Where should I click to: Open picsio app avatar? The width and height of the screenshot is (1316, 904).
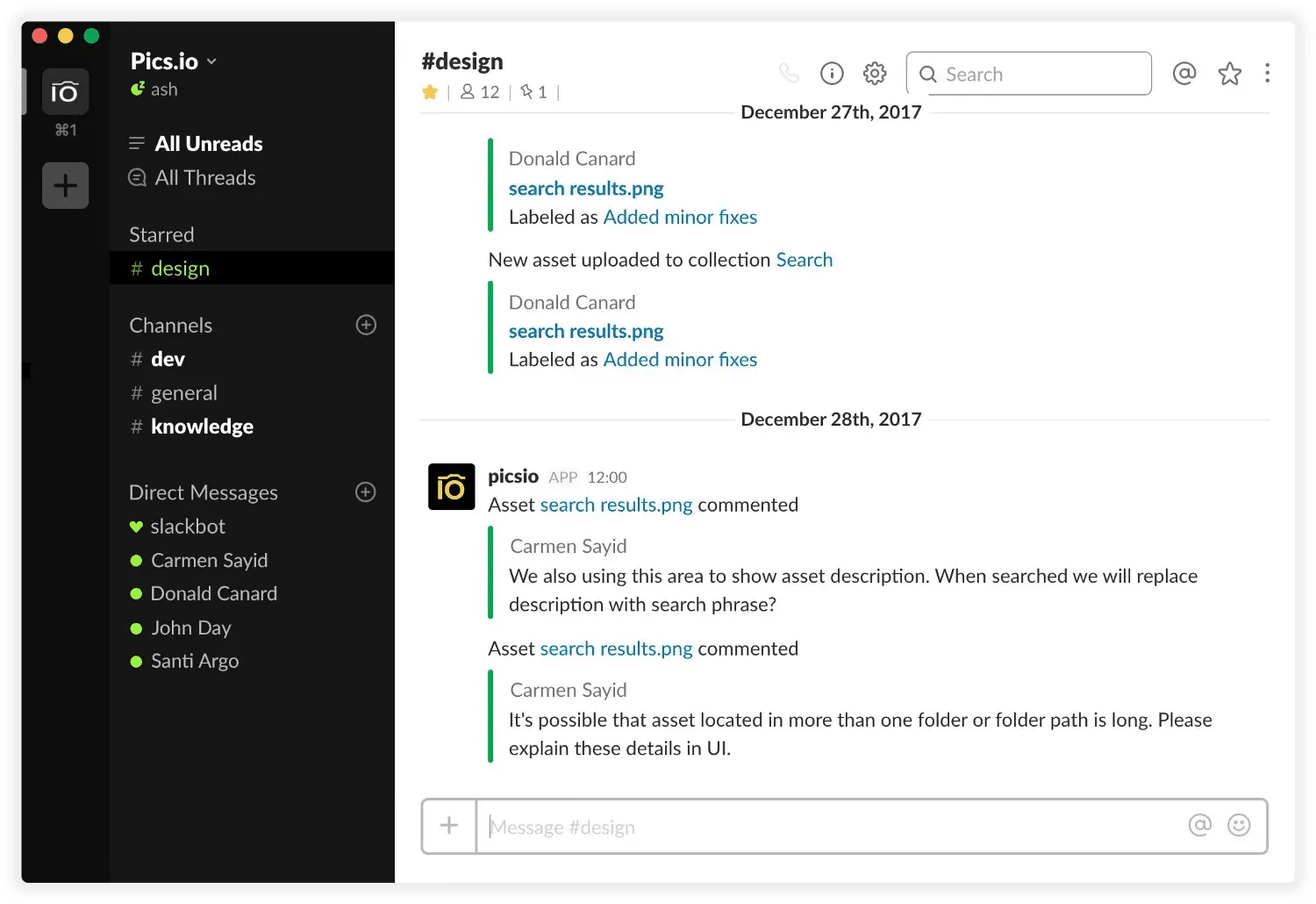[451, 486]
